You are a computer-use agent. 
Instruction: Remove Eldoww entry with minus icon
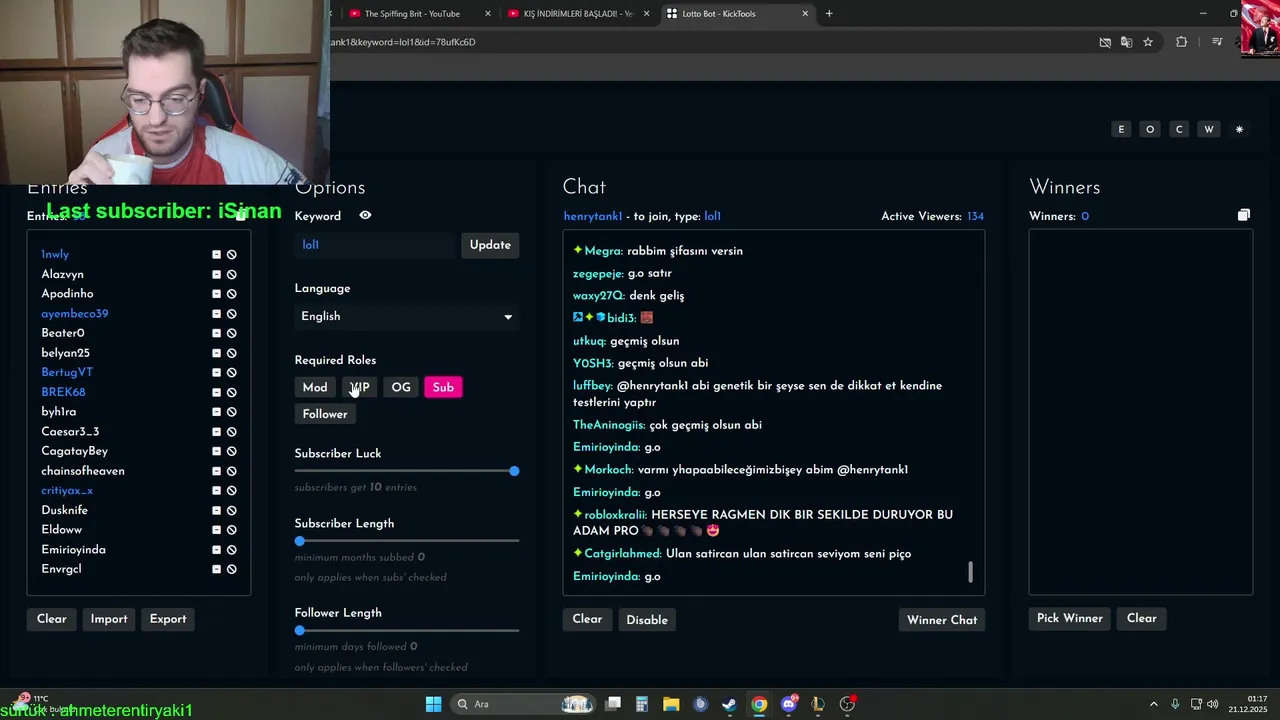[x=216, y=530]
